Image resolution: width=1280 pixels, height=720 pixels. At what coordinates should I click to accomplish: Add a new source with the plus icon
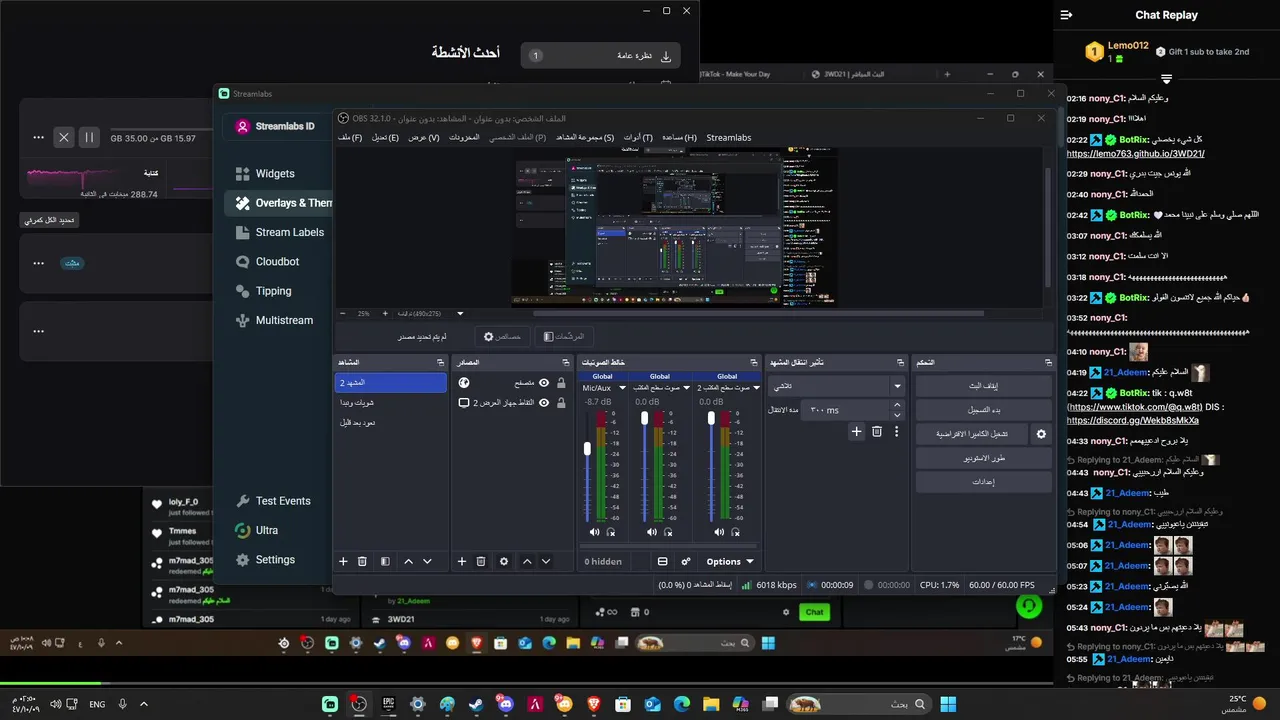click(x=462, y=562)
